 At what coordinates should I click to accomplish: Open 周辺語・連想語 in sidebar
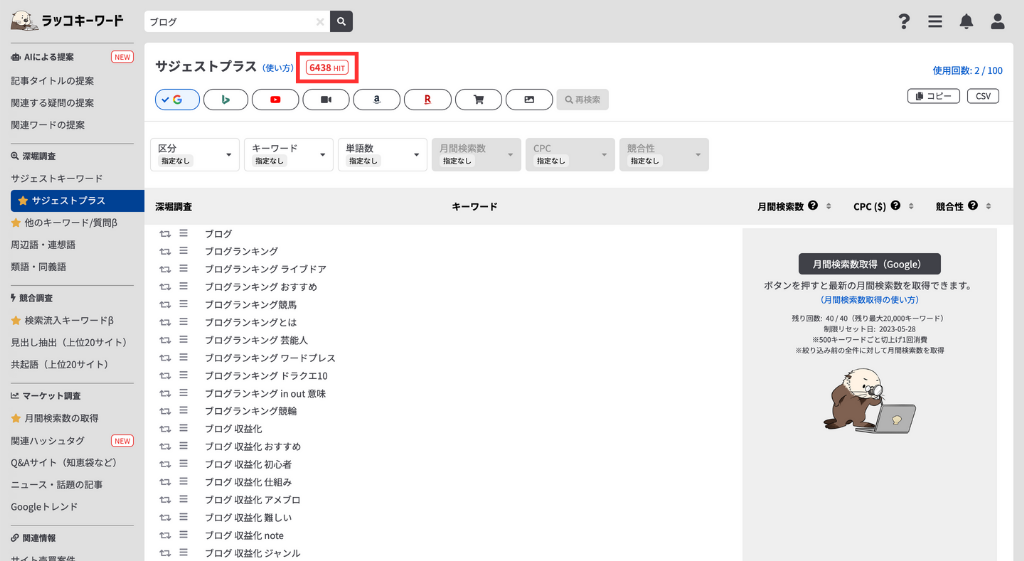[43, 245]
